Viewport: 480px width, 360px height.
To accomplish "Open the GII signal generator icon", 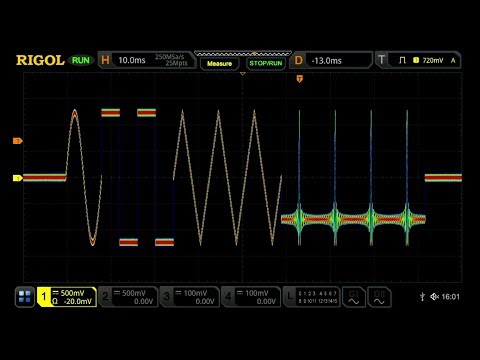I will click(x=379, y=297).
